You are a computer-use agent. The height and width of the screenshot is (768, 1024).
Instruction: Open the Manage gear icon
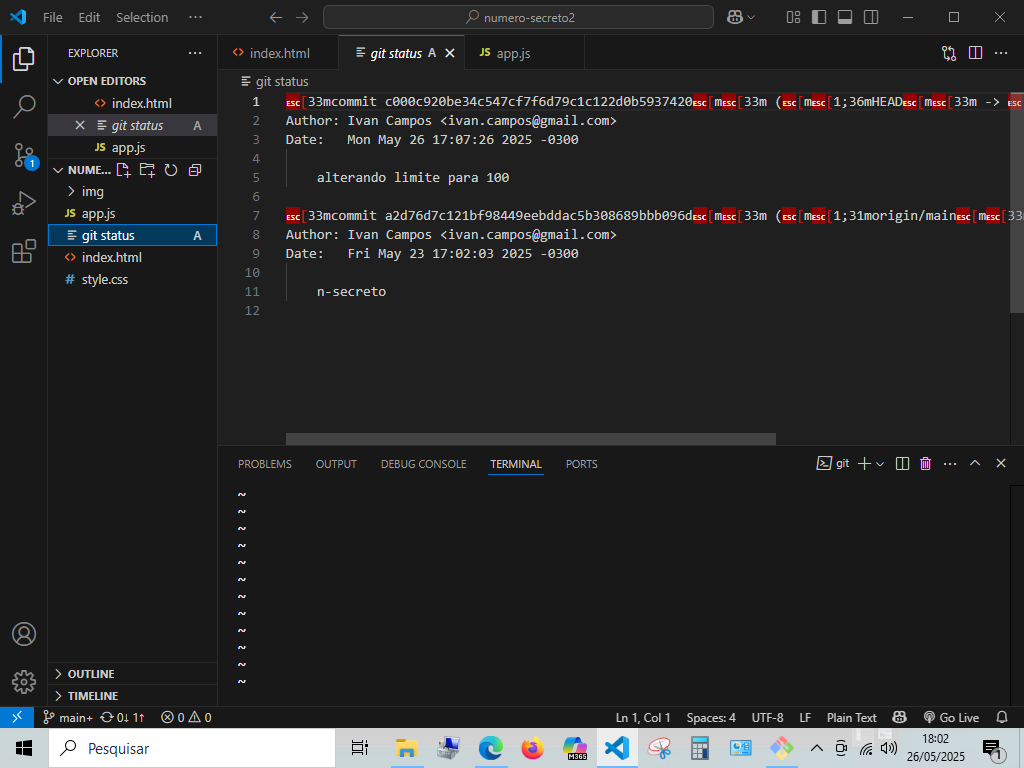pos(24,682)
